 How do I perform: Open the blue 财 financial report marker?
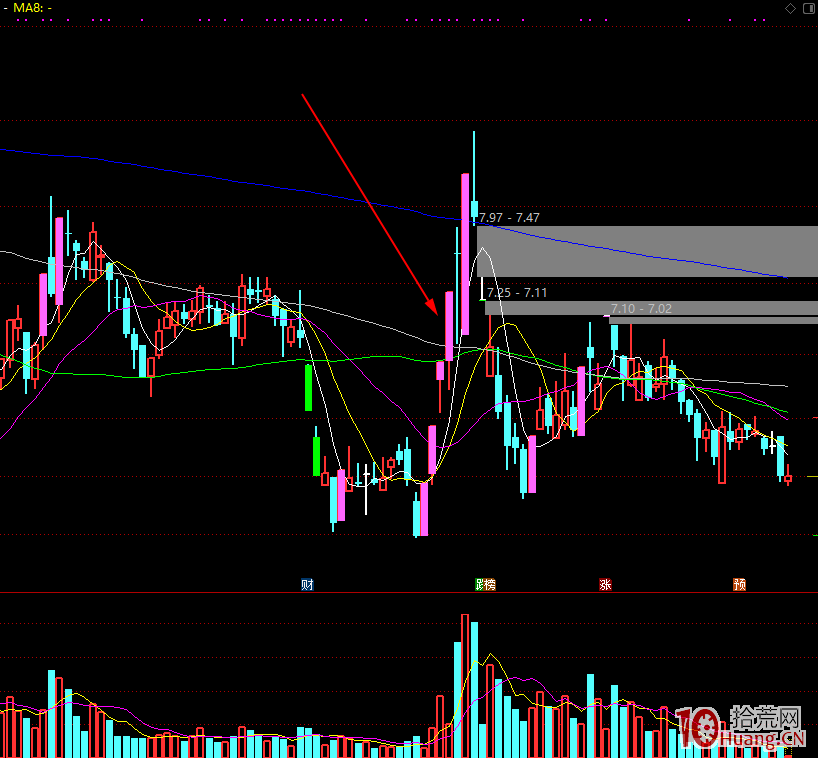(307, 584)
